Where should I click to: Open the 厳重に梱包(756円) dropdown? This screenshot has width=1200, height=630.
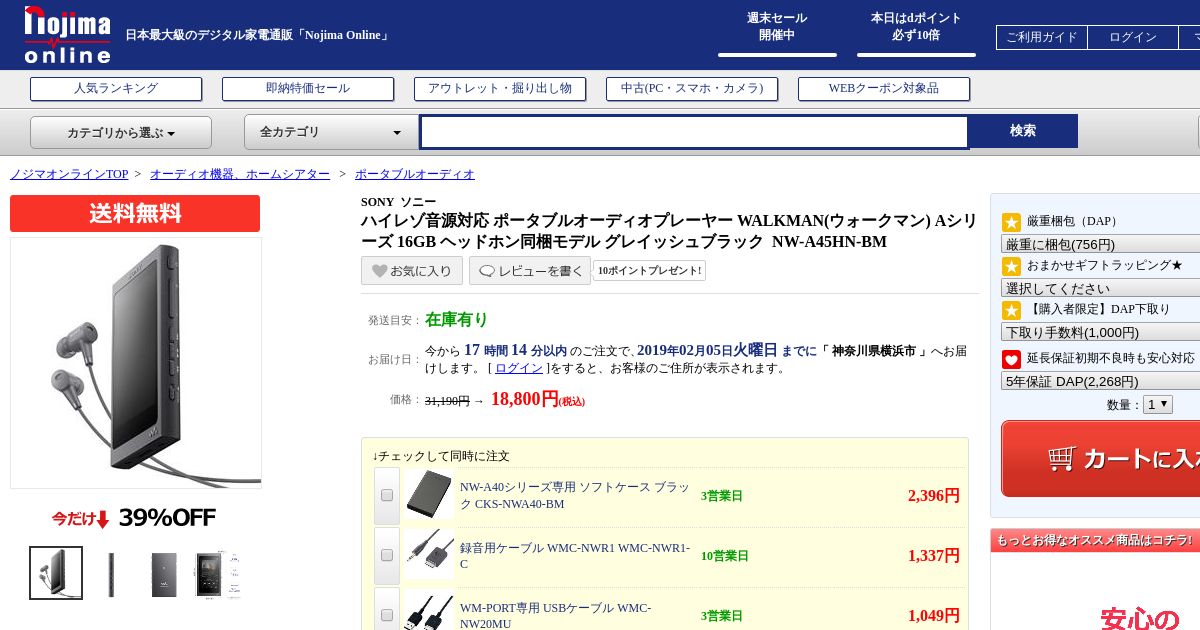click(x=1100, y=244)
